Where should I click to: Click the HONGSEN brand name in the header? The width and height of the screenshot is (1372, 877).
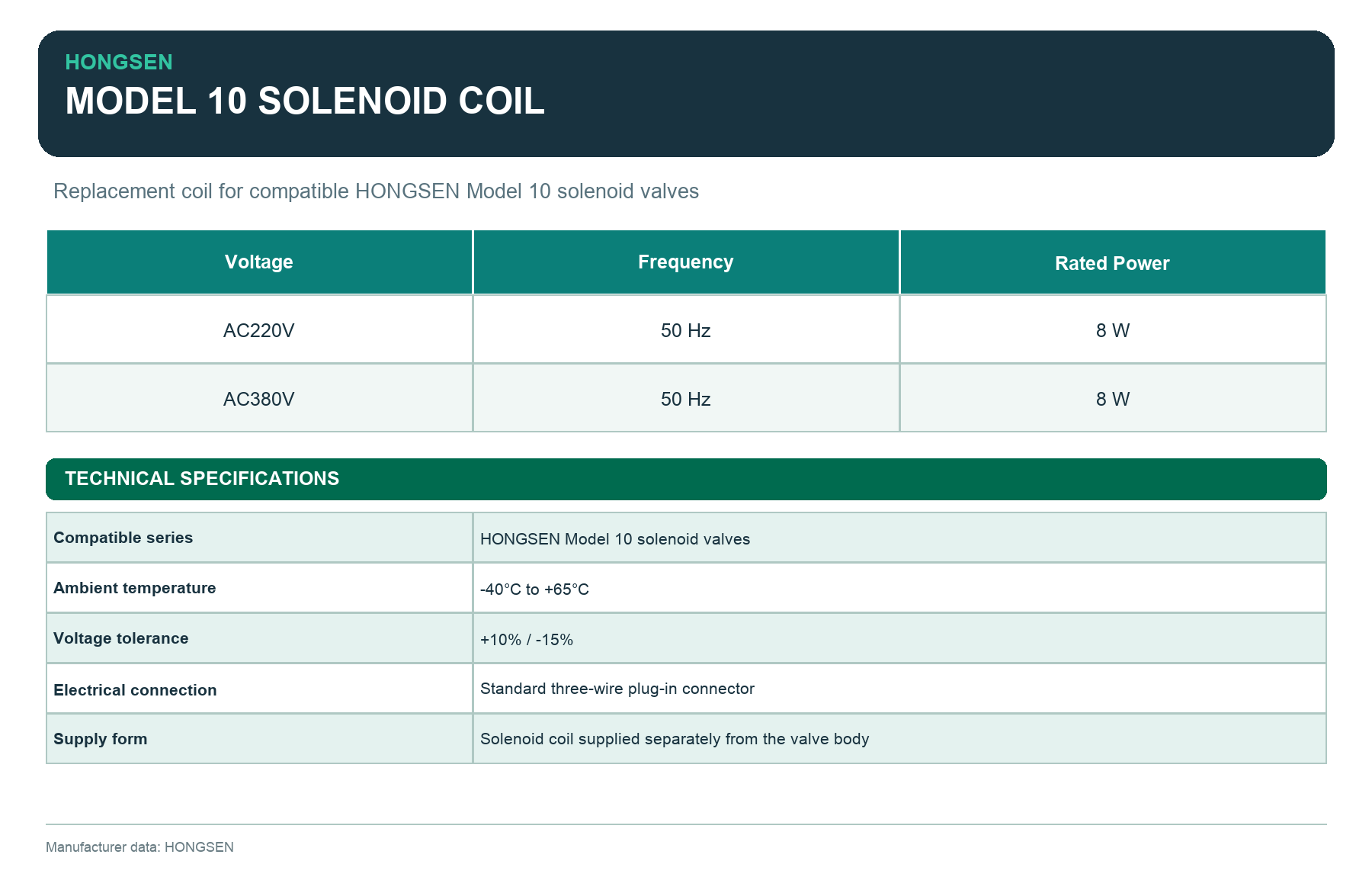pos(119,62)
